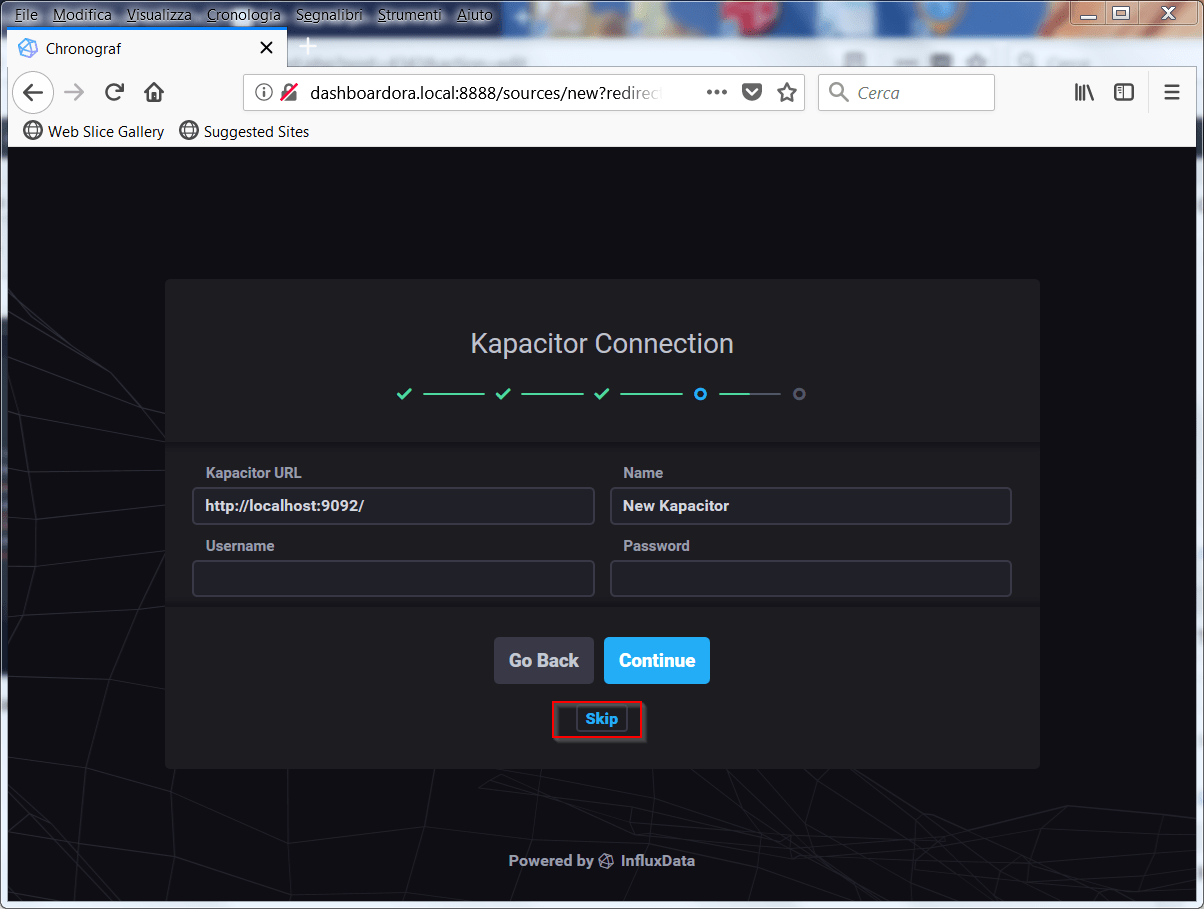Click the Kapacitor Connection heading
Screen dimensions: 1204x909
point(602,344)
